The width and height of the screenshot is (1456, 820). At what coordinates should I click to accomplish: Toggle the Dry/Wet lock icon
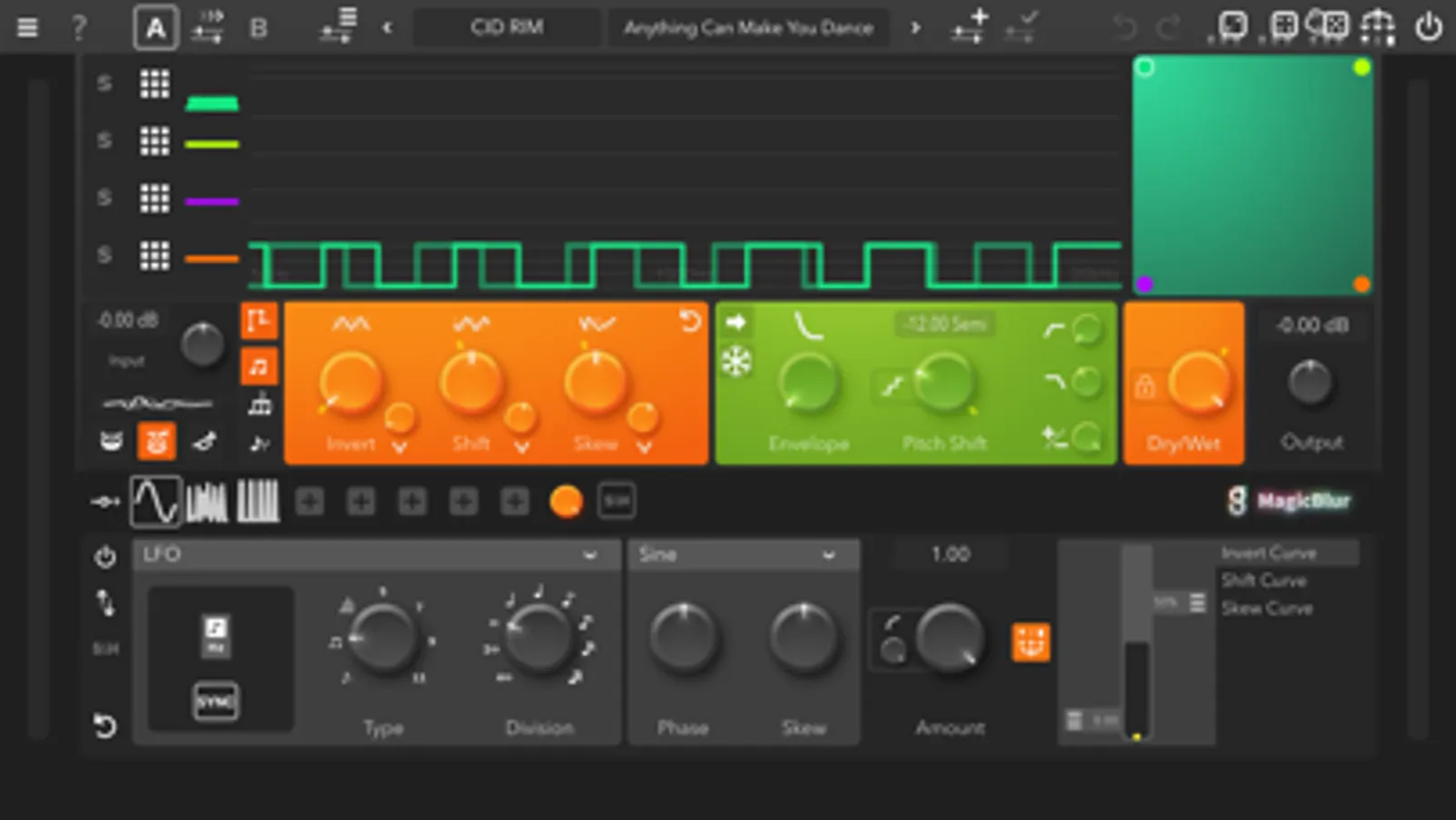(1145, 385)
